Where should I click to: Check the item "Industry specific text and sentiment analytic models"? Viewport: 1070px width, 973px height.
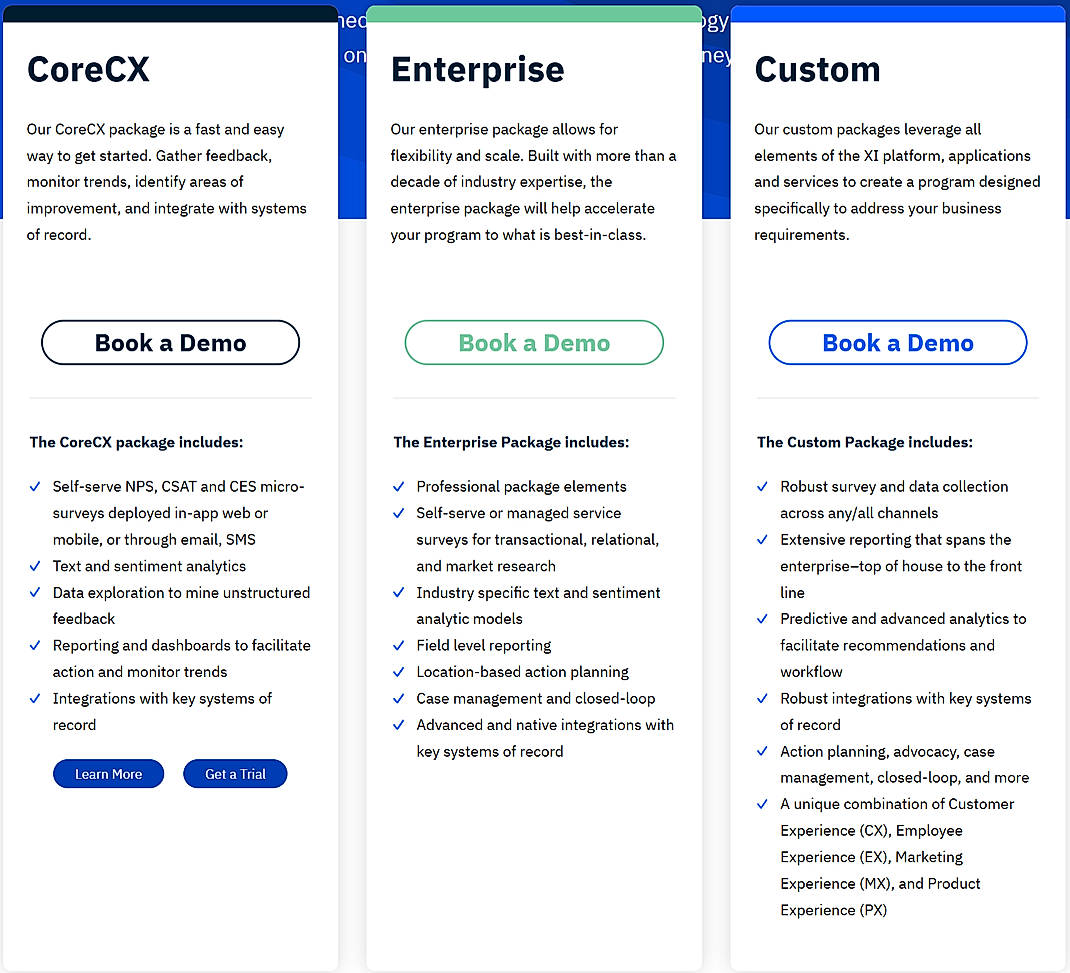click(399, 593)
